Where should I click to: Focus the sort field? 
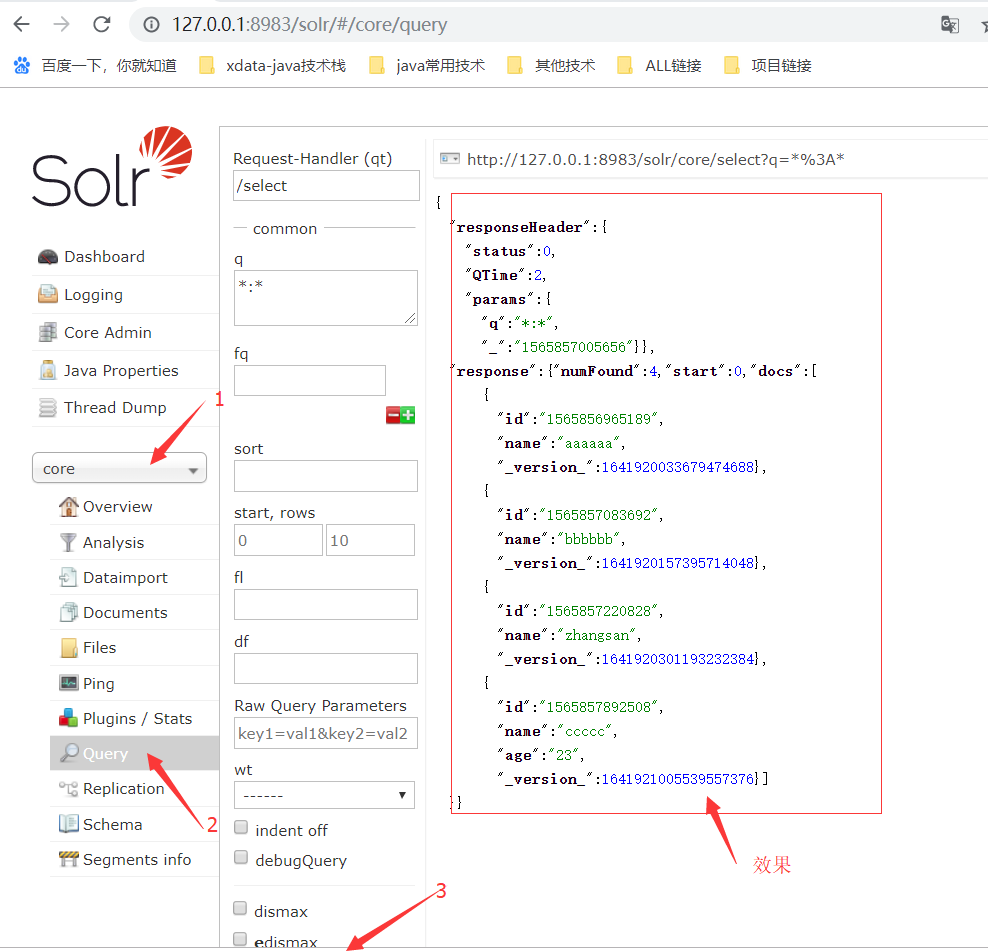coord(326,476)
